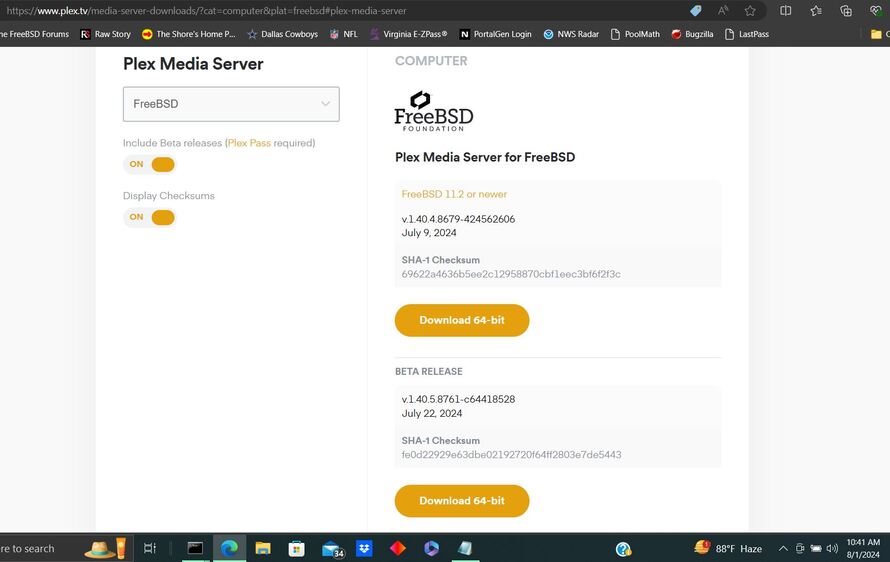
Task: Show hidden system tray icons
Action: pos(783,548)
